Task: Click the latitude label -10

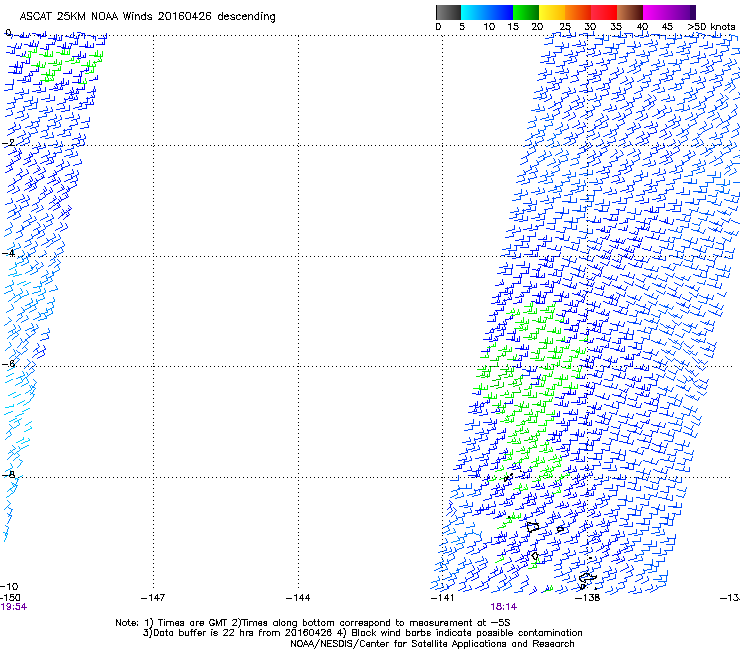Action: click(x=9, y=587)
